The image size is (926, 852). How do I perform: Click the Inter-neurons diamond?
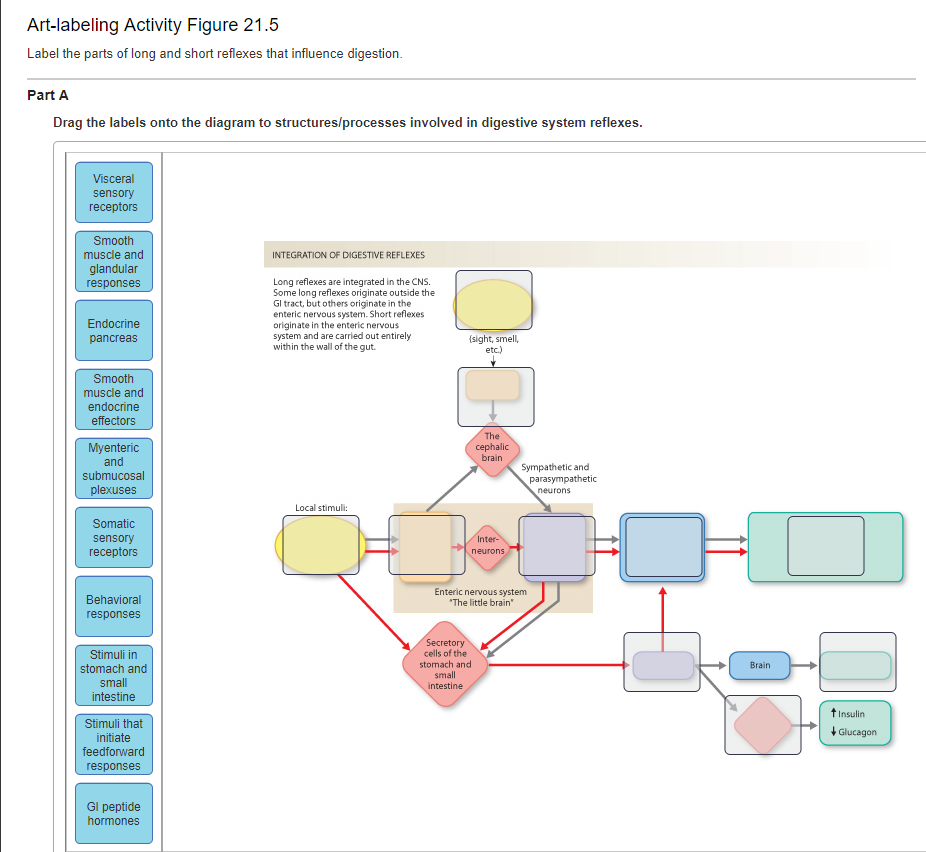point(487,547)
